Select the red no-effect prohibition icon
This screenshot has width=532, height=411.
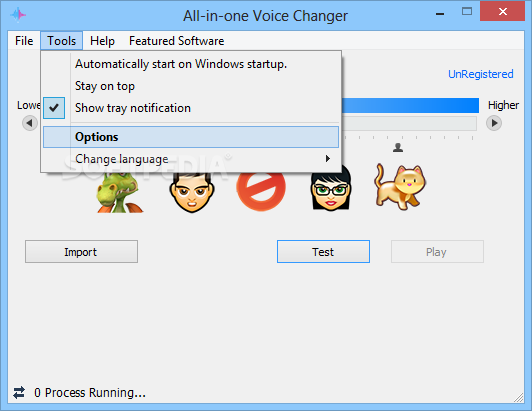click(x=261, y=191)
